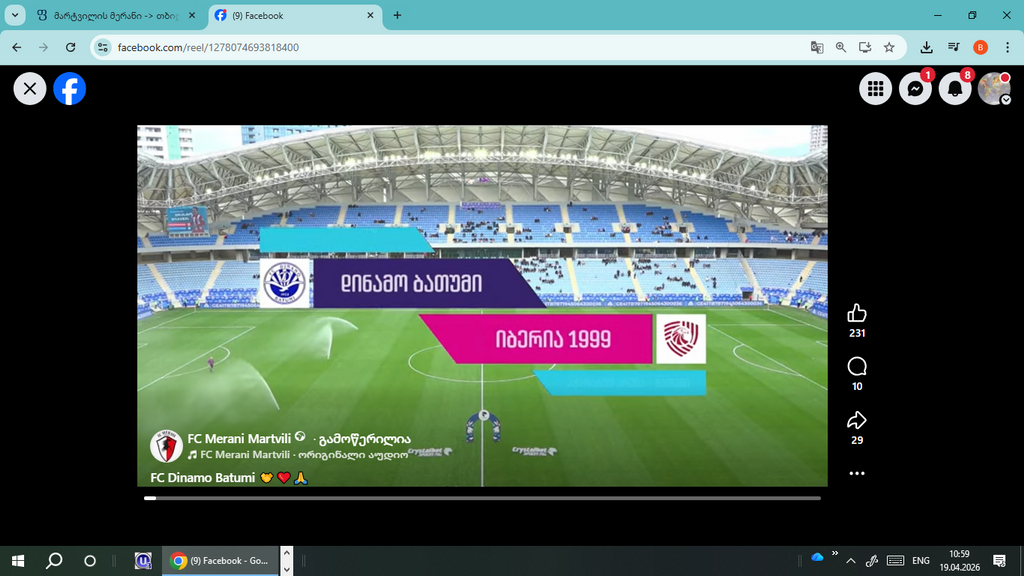Close the Facebook browser tab
Screen dimensions: 1024x576
coord(370,15)
